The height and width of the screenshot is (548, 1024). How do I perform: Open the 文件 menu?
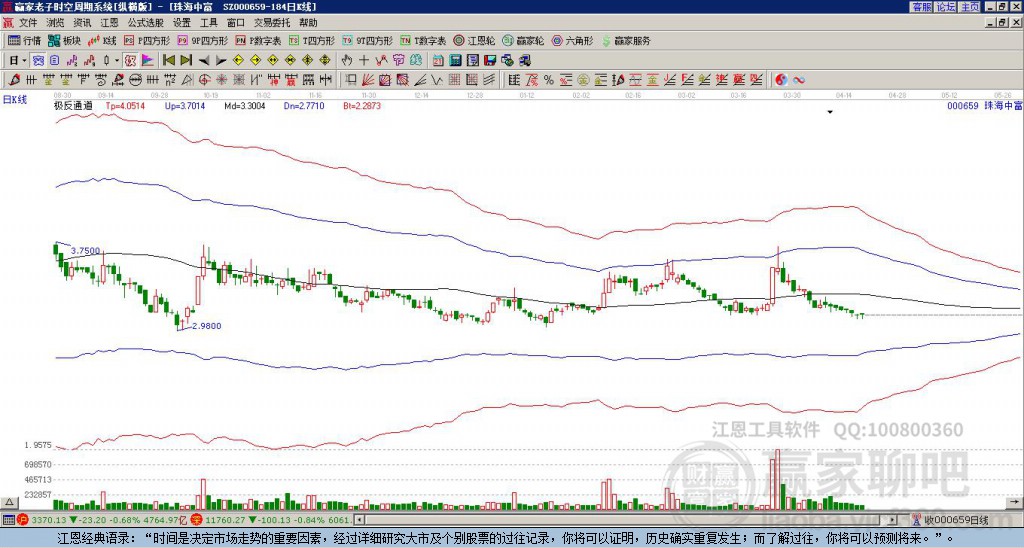(x=28, y=23)
